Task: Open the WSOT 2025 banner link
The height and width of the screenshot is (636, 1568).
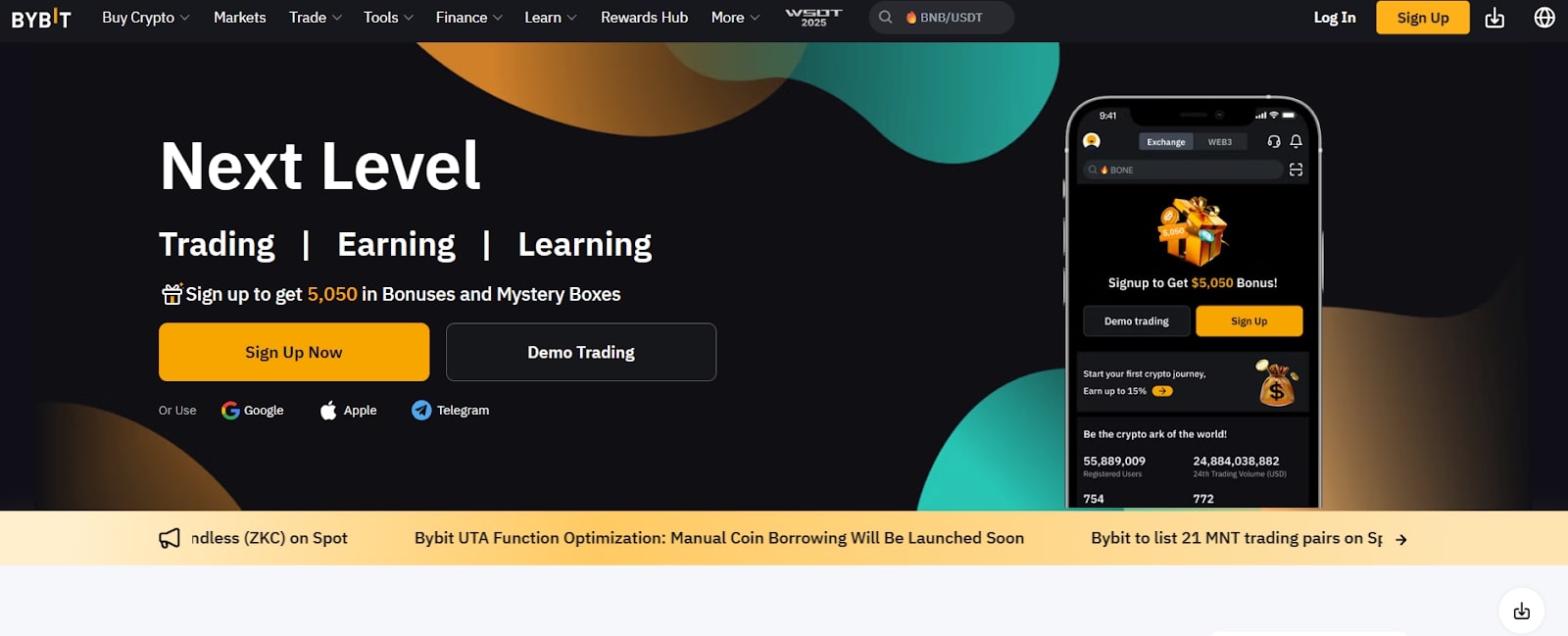Action: coord(813,18)
